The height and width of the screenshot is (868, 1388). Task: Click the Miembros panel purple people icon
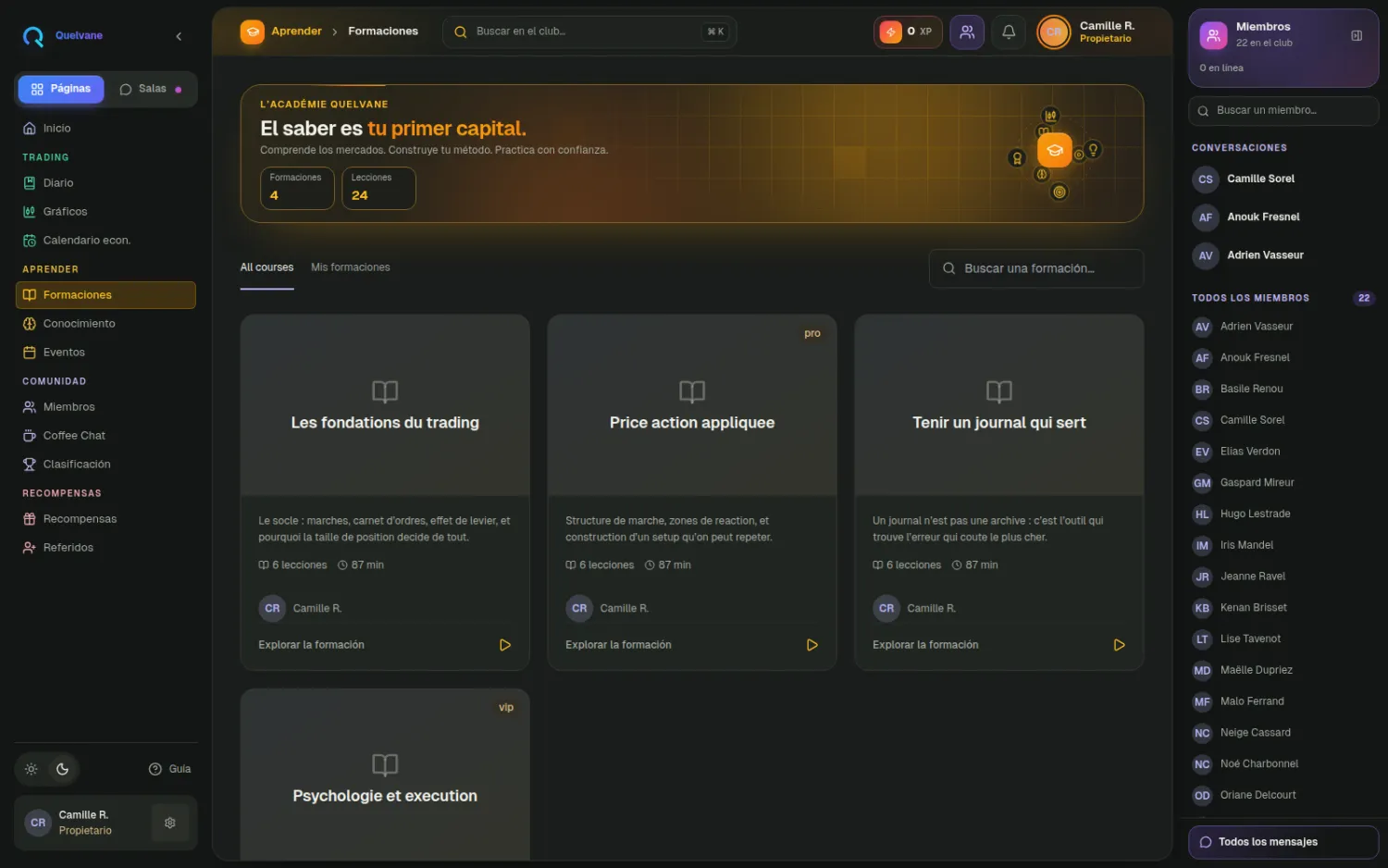[x=1213, y=36]
